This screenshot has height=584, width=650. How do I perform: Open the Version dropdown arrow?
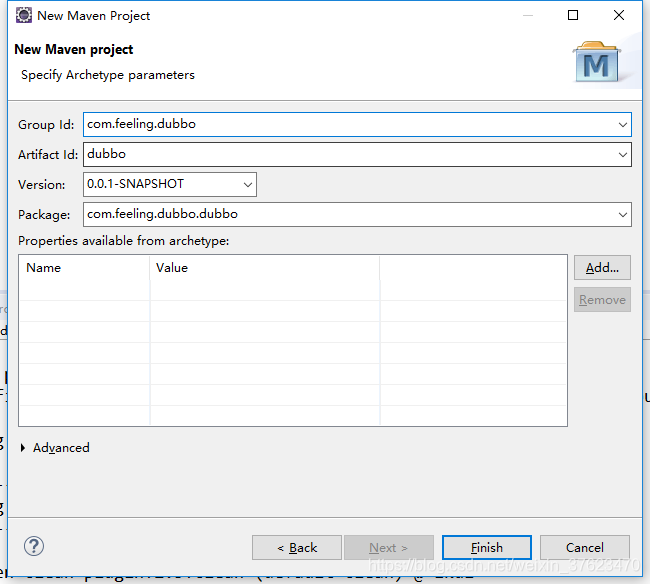point(247,184)
